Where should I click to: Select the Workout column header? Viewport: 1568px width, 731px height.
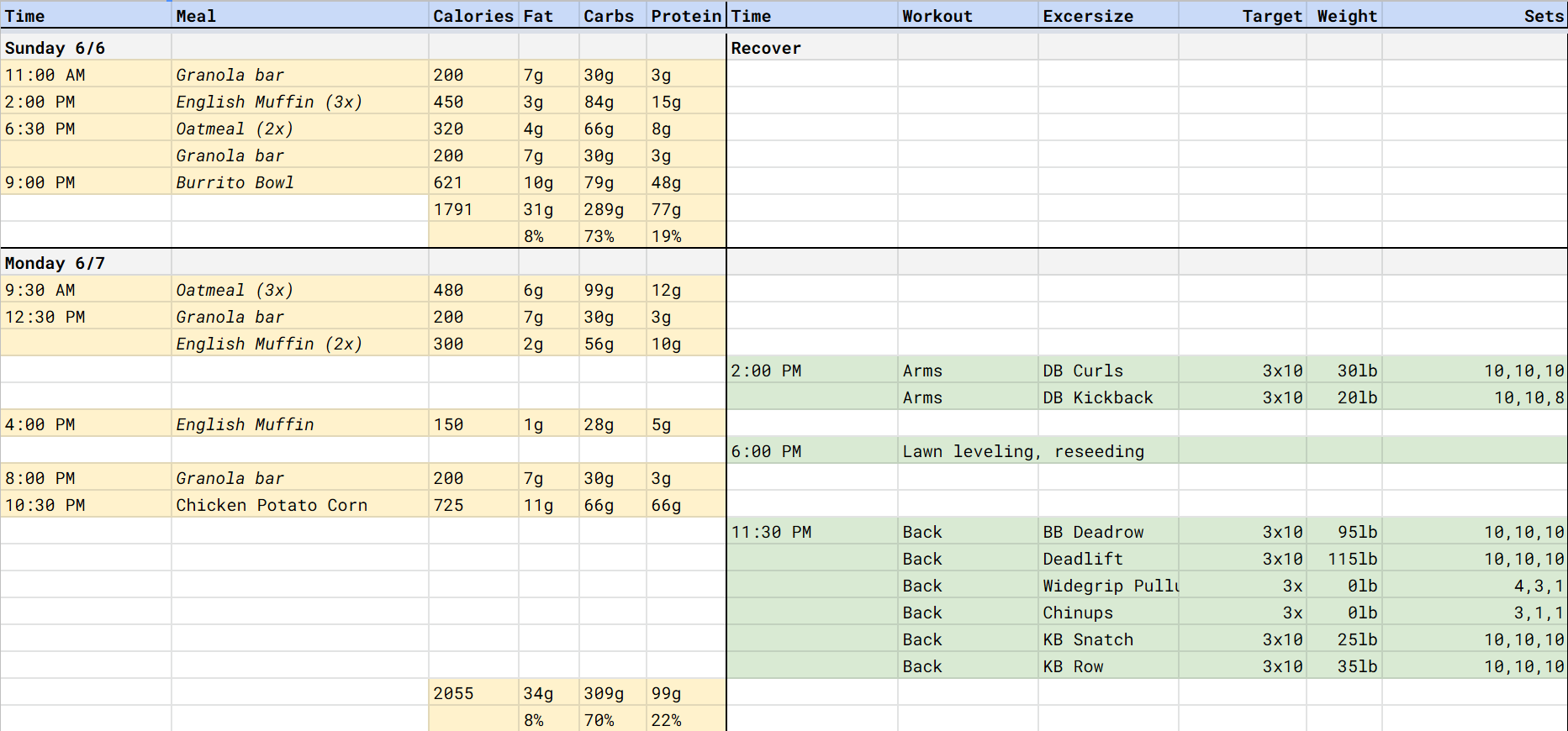[x=968, y=15]
